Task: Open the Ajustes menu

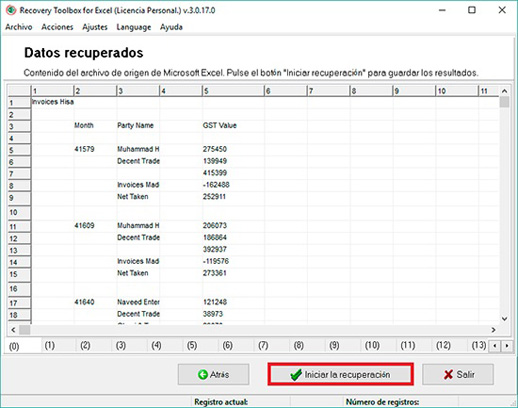Action: 95,27
